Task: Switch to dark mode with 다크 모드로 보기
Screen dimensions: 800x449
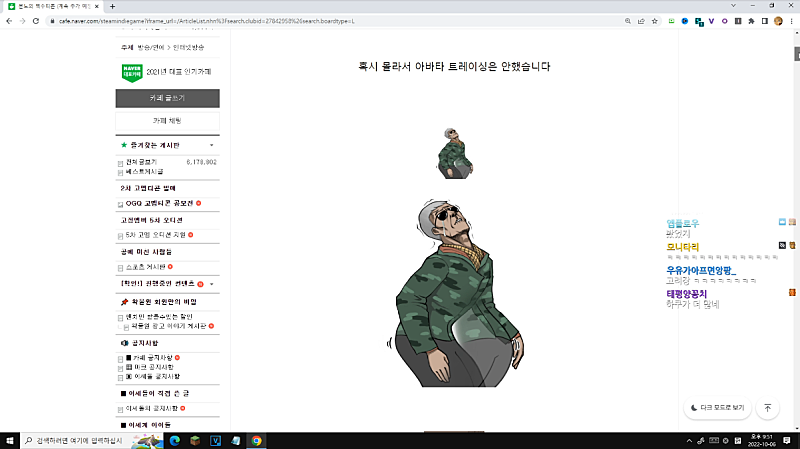Action: (717, 408)
